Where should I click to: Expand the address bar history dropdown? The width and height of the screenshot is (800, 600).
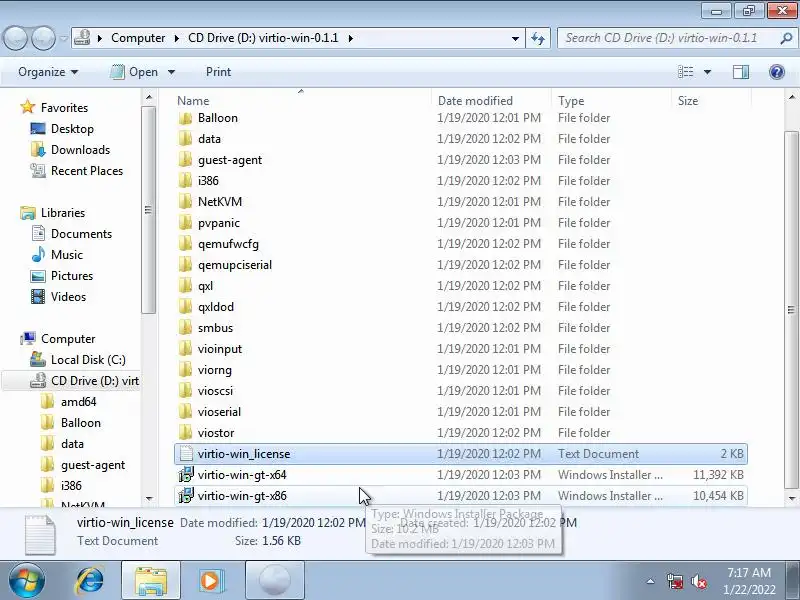(x=515, y=38)
